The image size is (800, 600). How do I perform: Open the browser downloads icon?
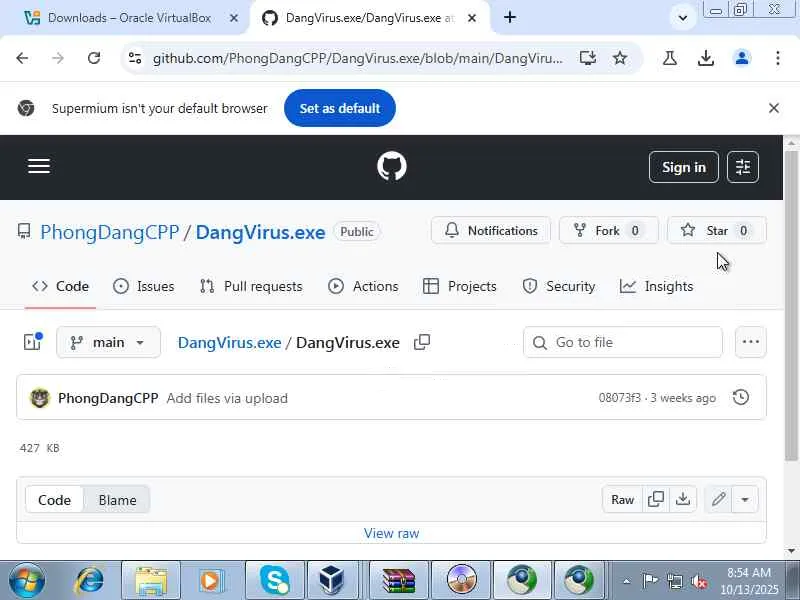click(x=706, y=58)
